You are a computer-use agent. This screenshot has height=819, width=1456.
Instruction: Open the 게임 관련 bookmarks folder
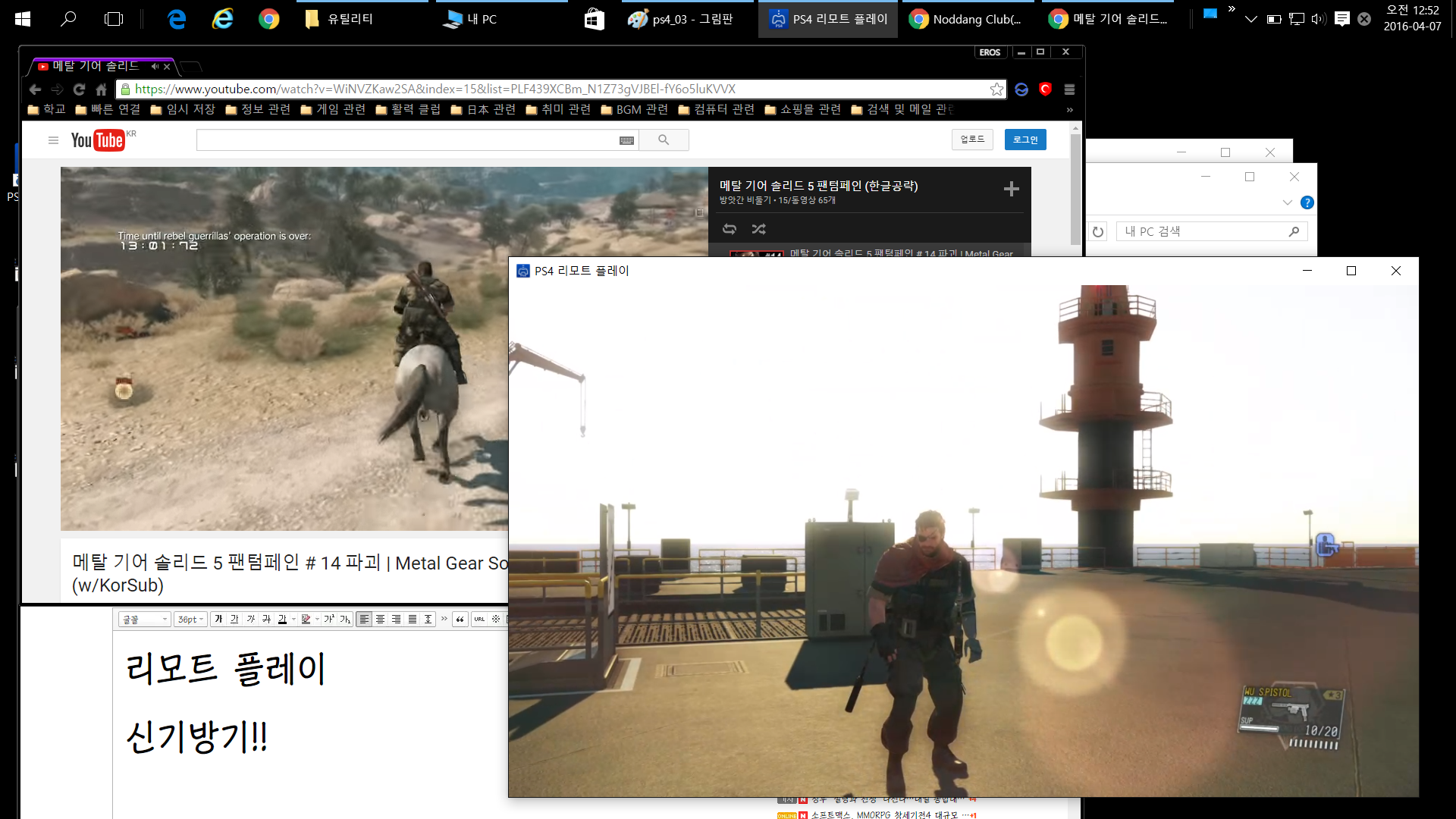click(333, 109)
